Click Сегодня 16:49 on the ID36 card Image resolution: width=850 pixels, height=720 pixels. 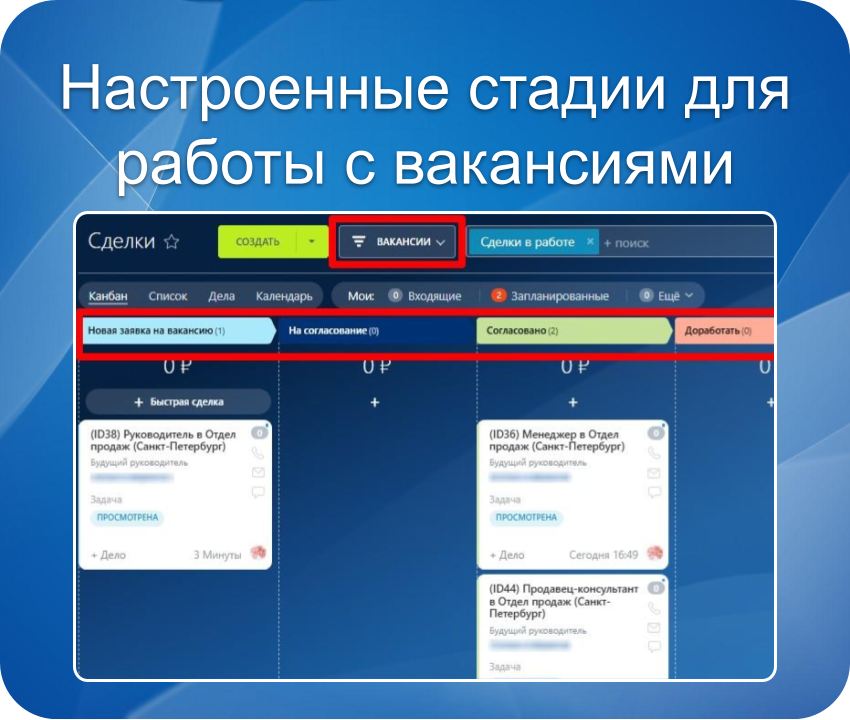click(x=603, y=555)
